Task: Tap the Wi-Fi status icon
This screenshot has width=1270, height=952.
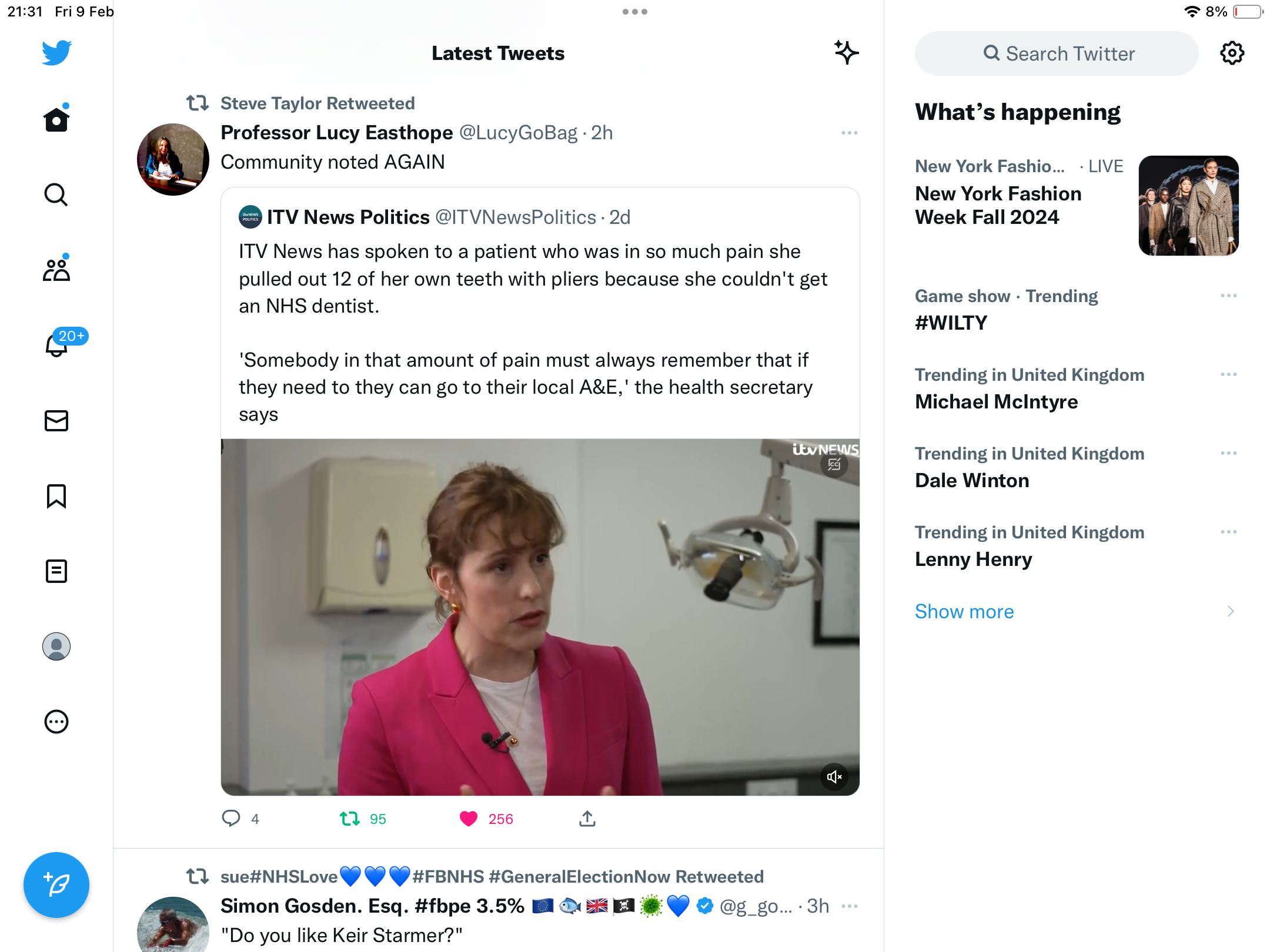Action: (x=1192, y=12)
